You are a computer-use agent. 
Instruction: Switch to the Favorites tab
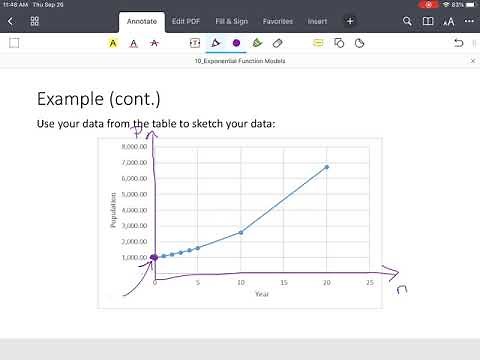[x=278, y=21]
